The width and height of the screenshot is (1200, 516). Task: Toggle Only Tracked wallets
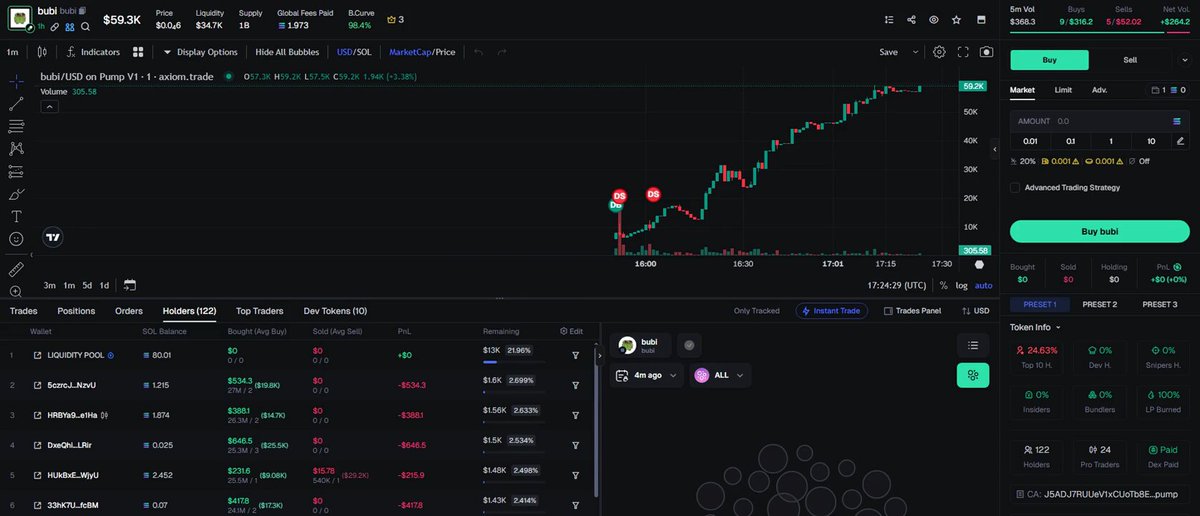click(x=755, y=311)
